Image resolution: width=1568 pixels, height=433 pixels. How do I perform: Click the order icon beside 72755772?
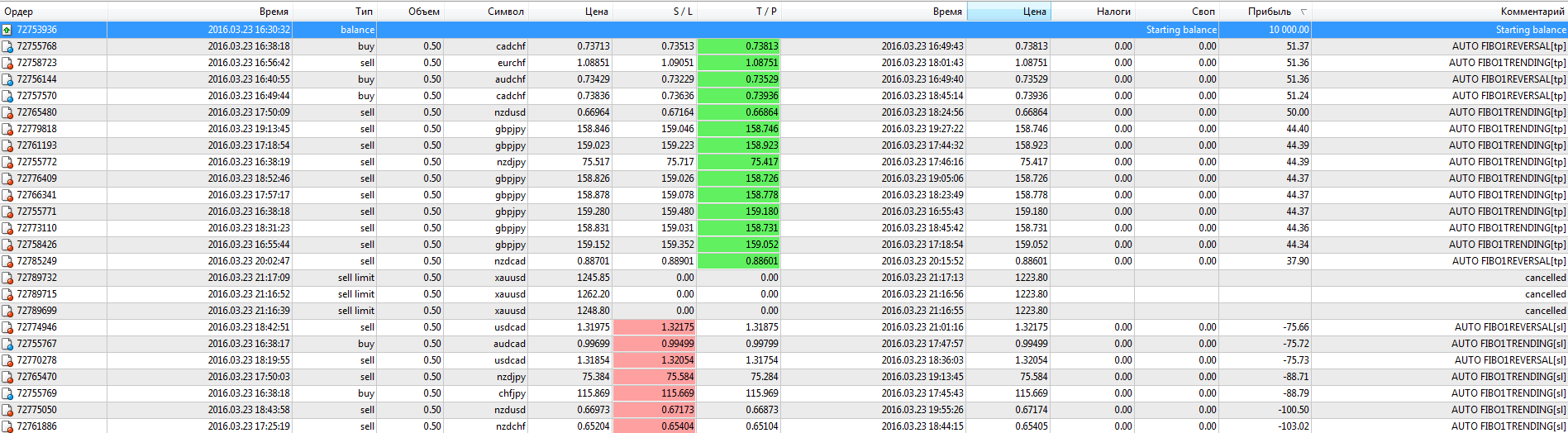pos(7,162)
